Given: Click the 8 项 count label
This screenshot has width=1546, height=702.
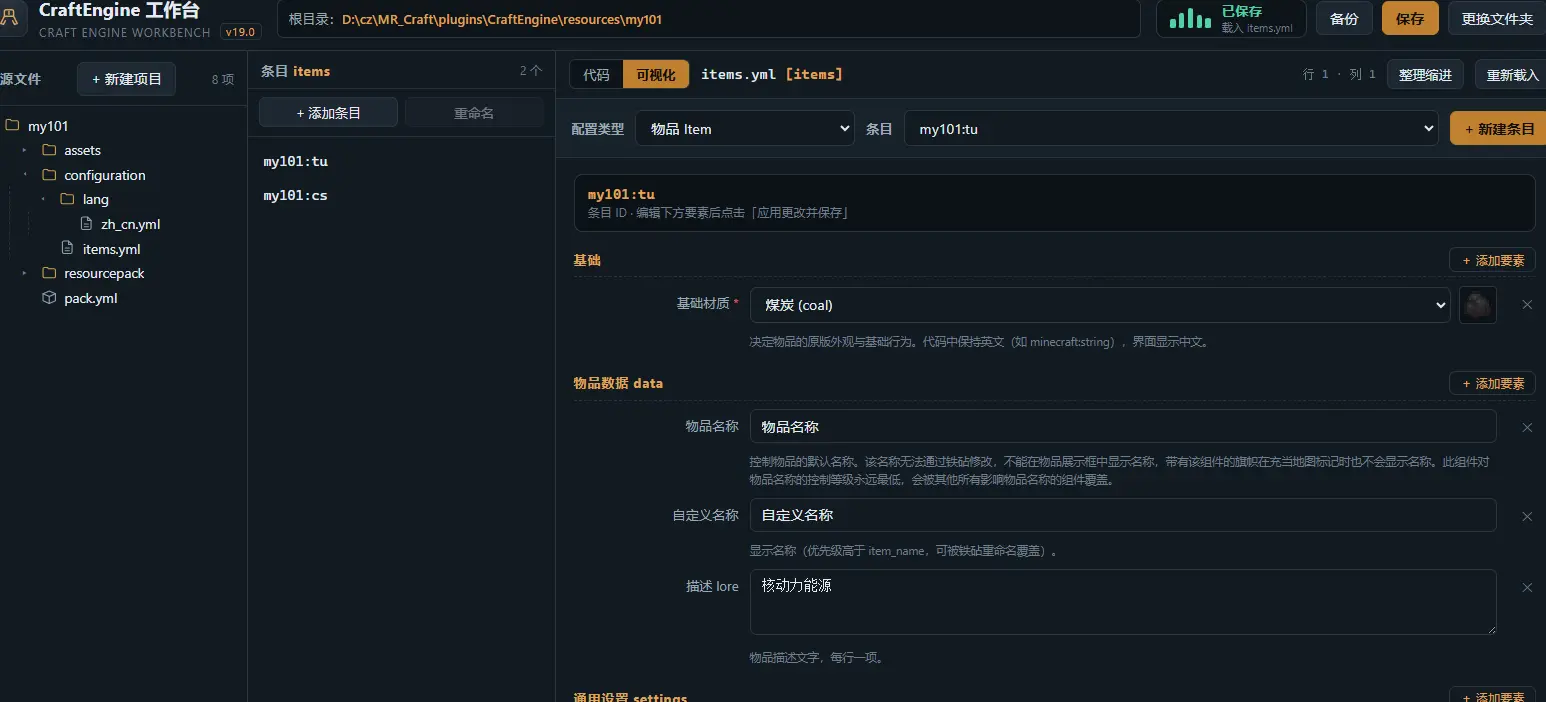Looking at the screenshot, I should coord(223,79).
